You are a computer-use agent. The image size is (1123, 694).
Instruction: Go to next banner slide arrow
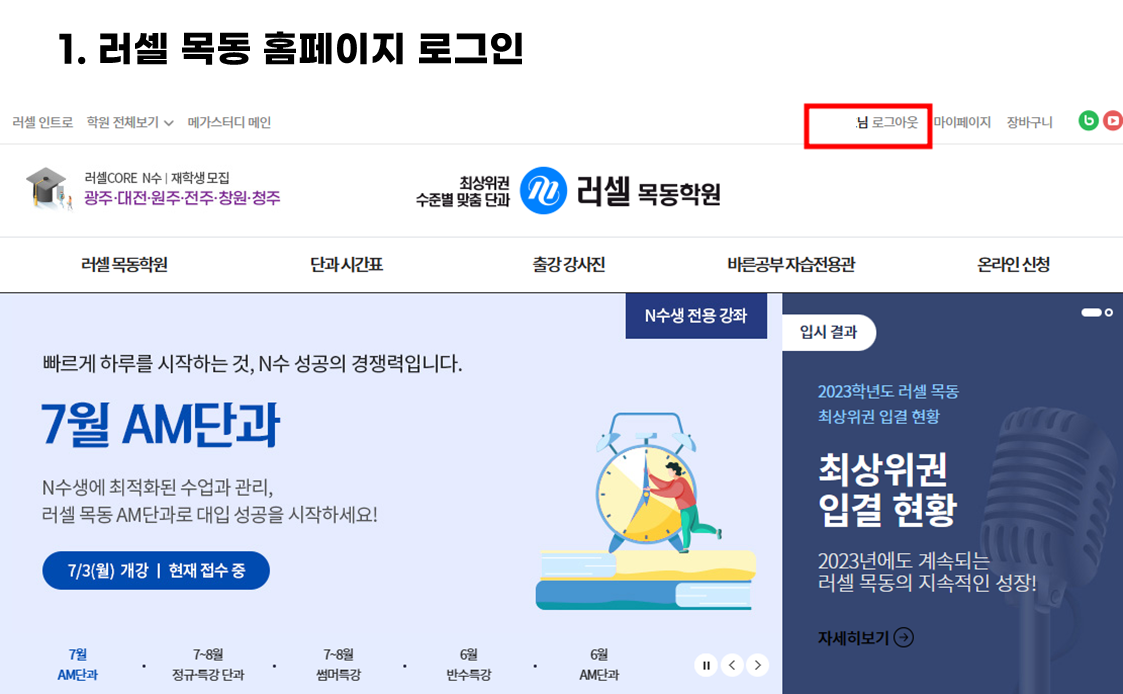[x=758, y=665]
